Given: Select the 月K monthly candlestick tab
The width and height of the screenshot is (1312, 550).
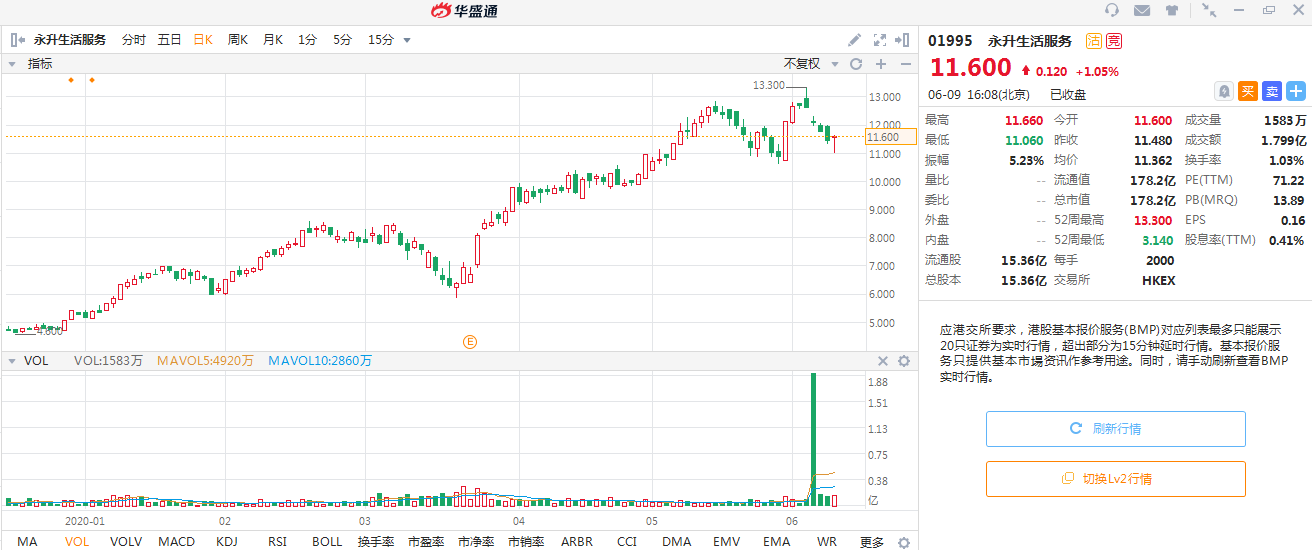Looking at the screenshot, I should click(273, 40).
